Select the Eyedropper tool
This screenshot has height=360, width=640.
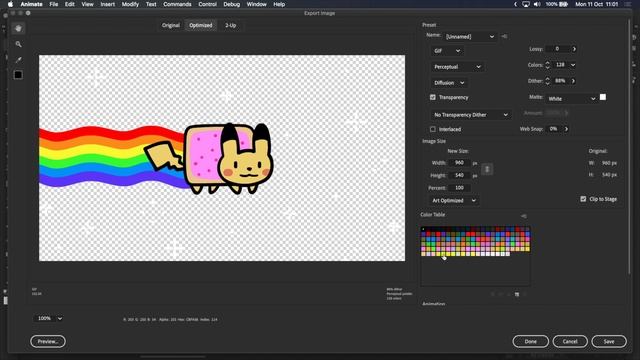18,60
